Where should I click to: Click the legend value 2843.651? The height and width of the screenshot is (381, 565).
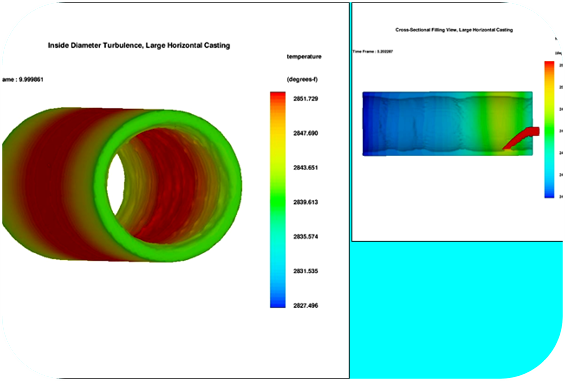306,168
